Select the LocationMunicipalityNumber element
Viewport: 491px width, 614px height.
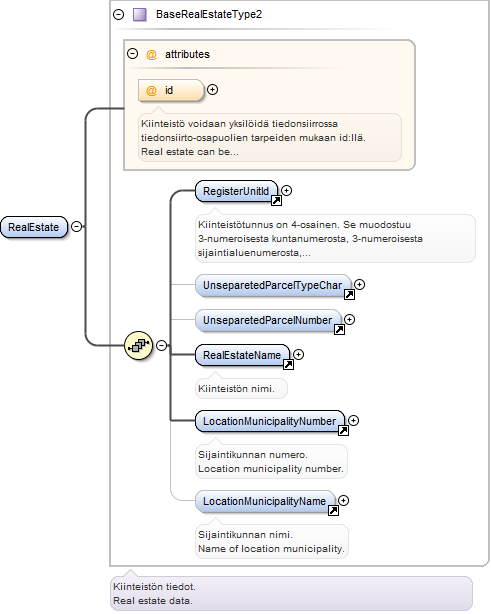click(x=269, y=421)
